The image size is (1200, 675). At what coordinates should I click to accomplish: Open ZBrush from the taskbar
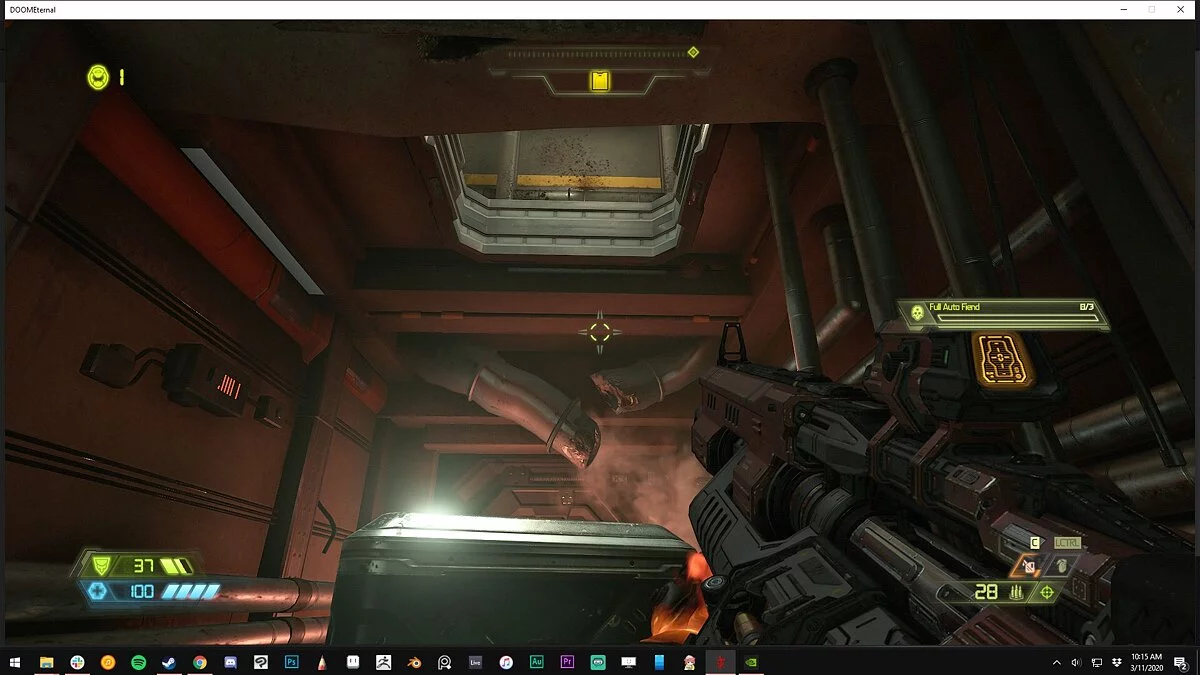coord(384,662)
